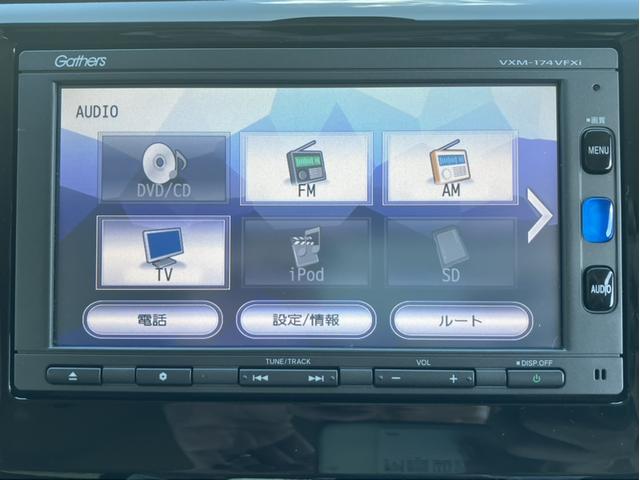
Task: Increase volume with plus button
Action: pyautogui.click(x=453, y=378)
